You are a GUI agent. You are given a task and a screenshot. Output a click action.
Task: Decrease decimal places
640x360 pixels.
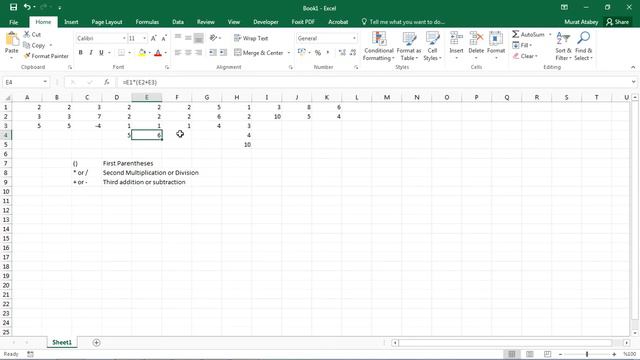point(353,53)
